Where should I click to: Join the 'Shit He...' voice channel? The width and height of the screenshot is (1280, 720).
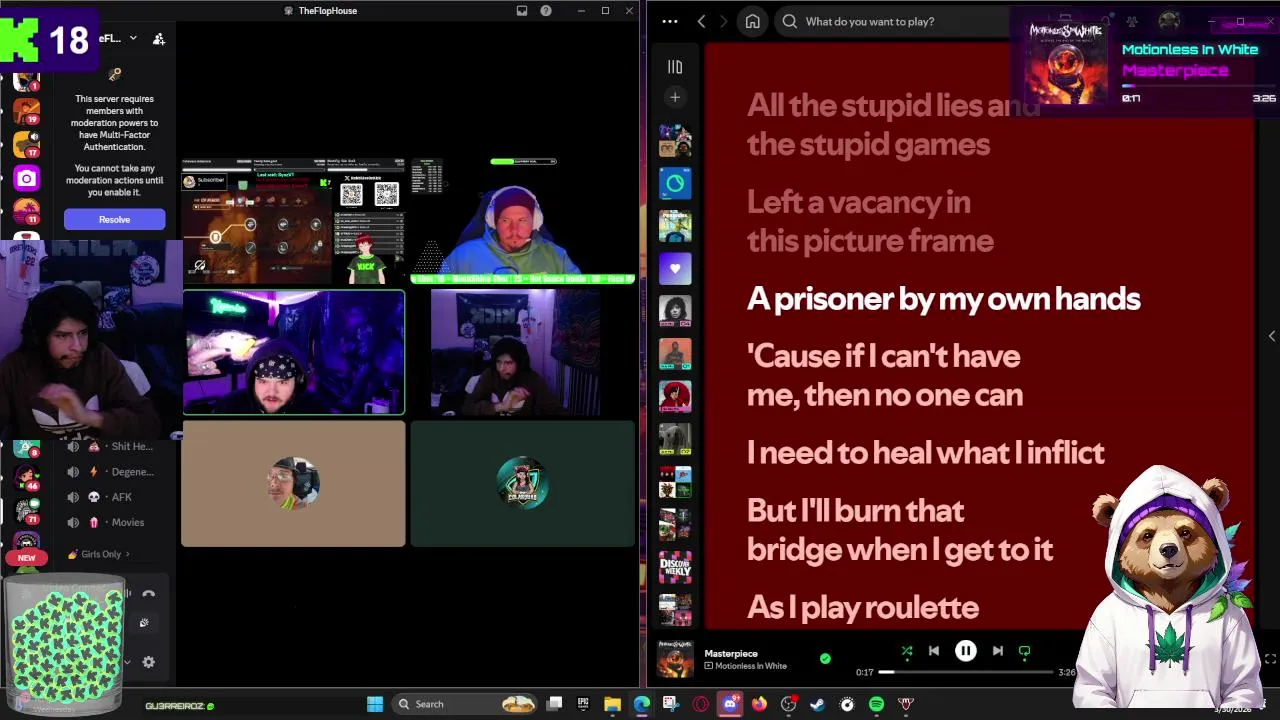110,446
